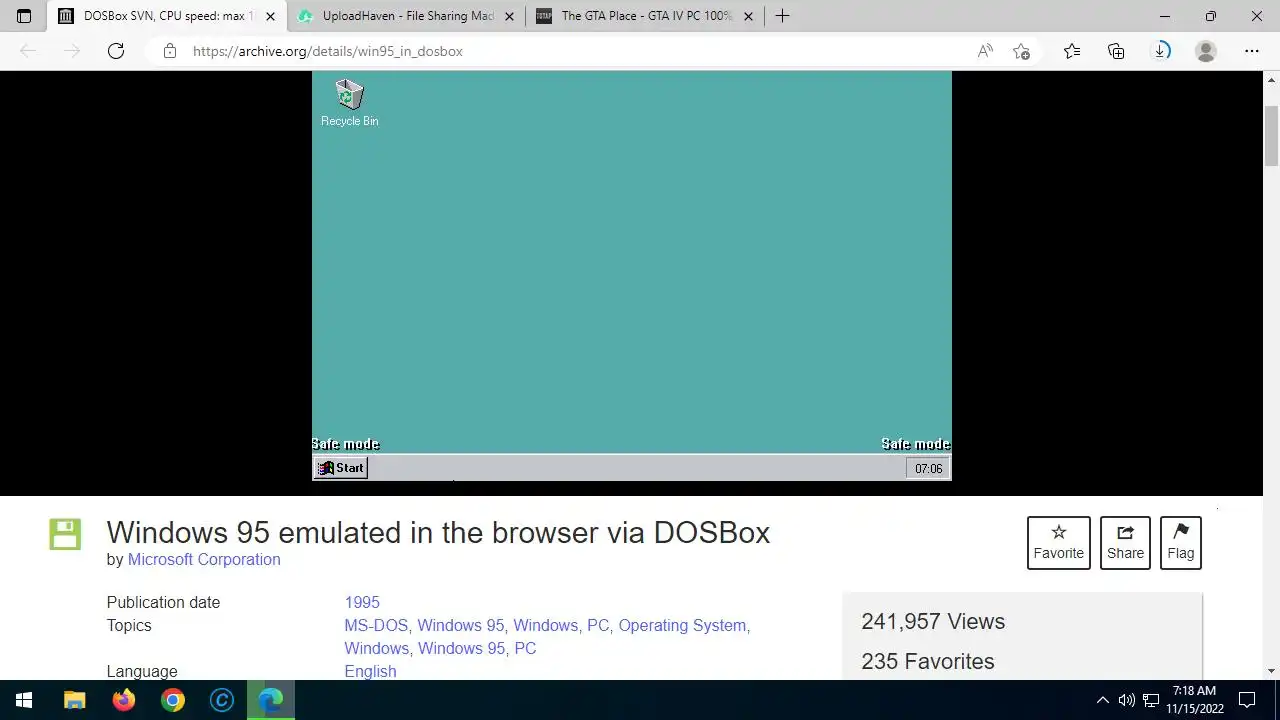Open the Operating System topic link
This screenshot has width=1280, height=720.
tap(682, 625)
